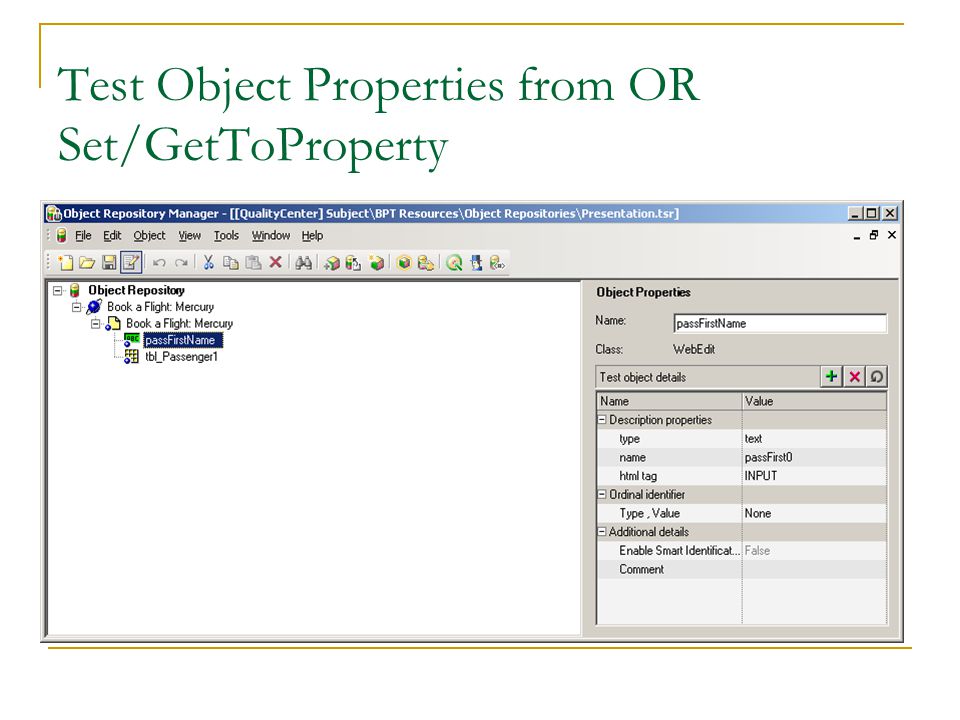Click the Paste clipboard icon
Viewport: 960px width, 720px height.
[253, 263]
